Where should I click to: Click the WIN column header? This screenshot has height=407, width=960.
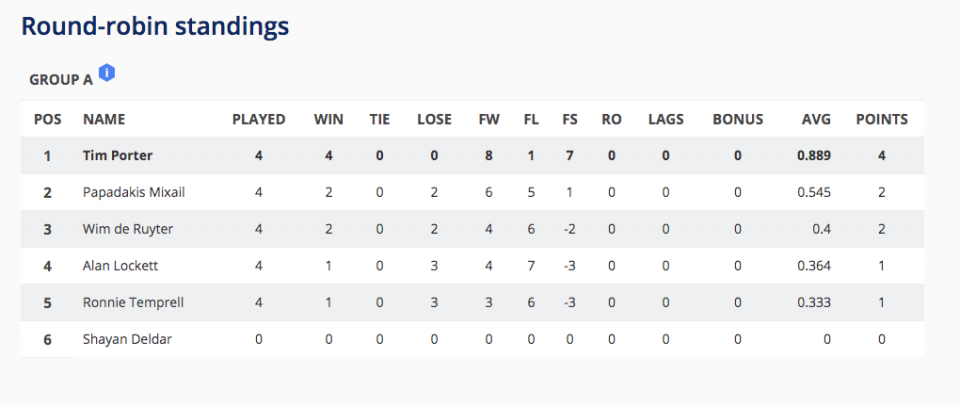click(329, 119)
